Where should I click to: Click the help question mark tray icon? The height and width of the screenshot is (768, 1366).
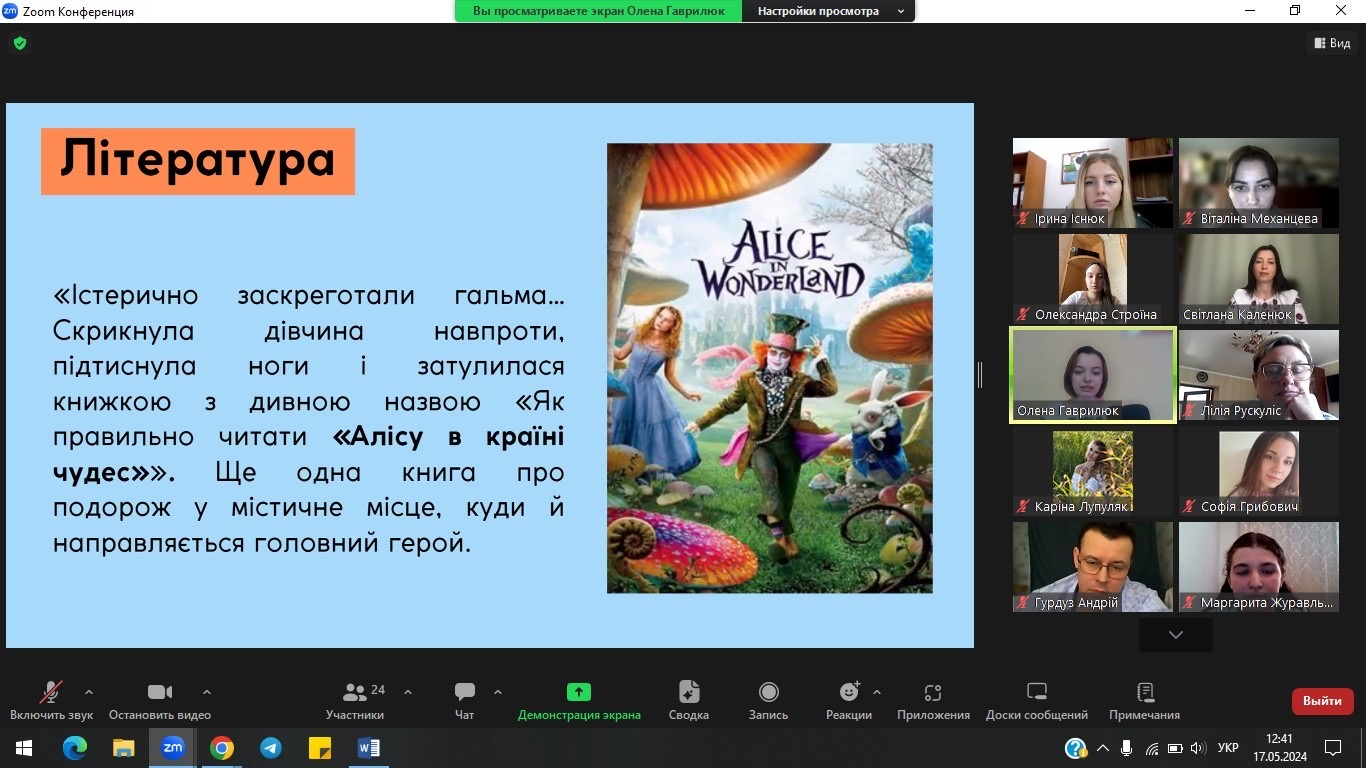pos(1076,748)
